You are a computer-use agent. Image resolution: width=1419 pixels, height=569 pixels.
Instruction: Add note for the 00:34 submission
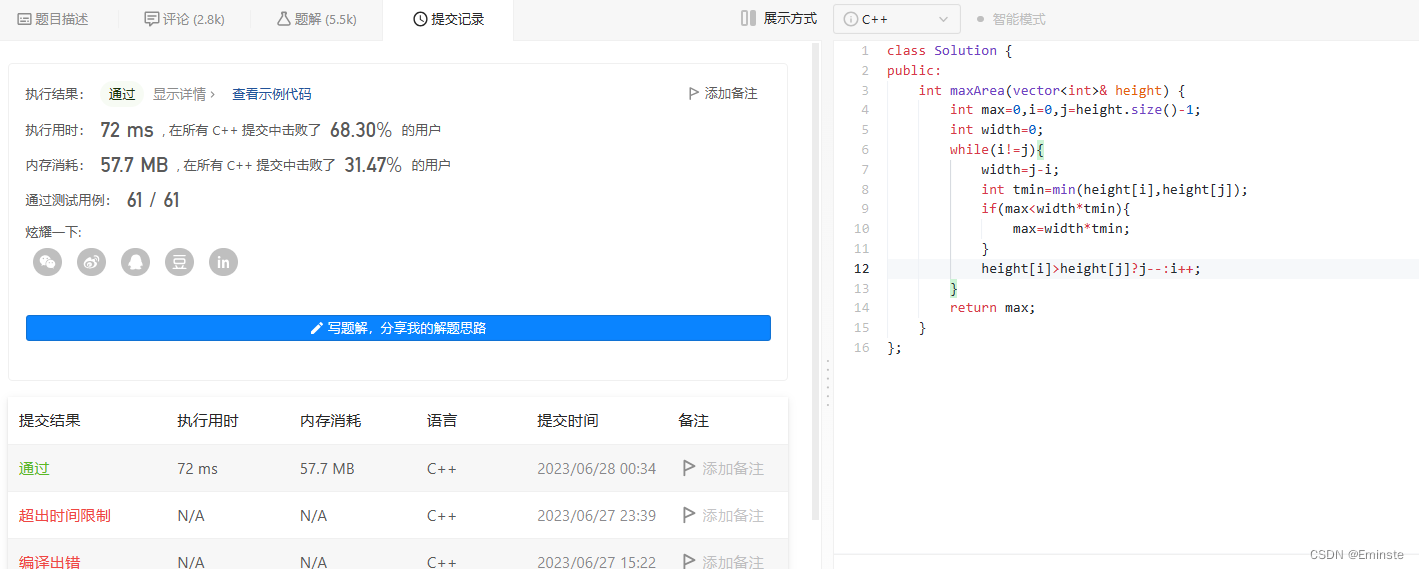click(723, 468)
